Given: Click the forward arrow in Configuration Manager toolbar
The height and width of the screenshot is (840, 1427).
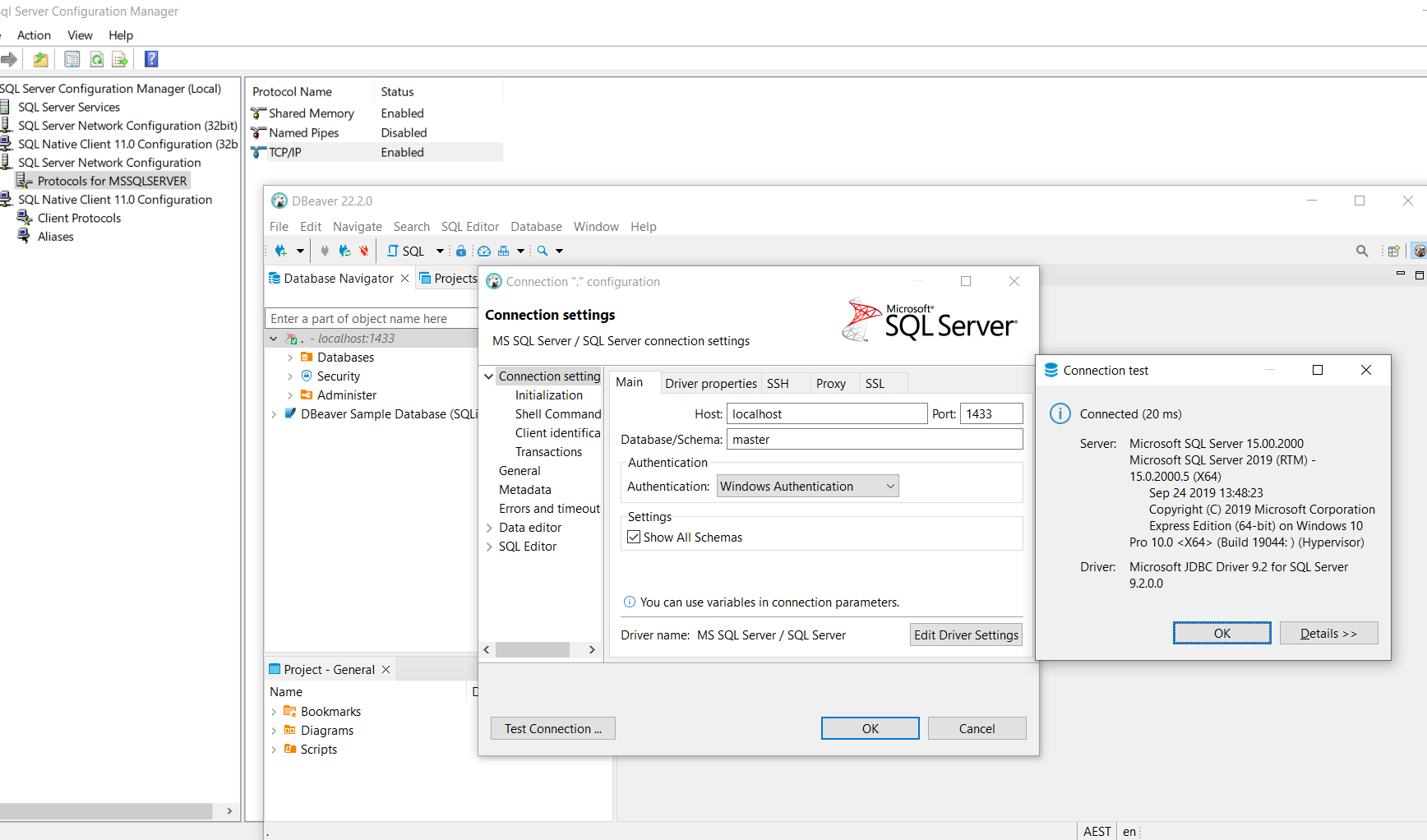Looking at the screenshot, I should [x=9, y=59].
